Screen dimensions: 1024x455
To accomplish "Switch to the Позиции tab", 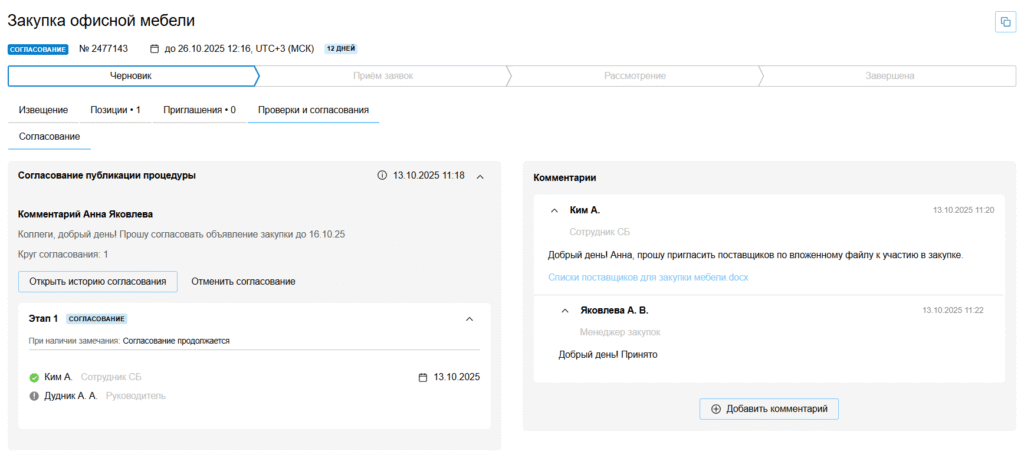I will point(115,109).
